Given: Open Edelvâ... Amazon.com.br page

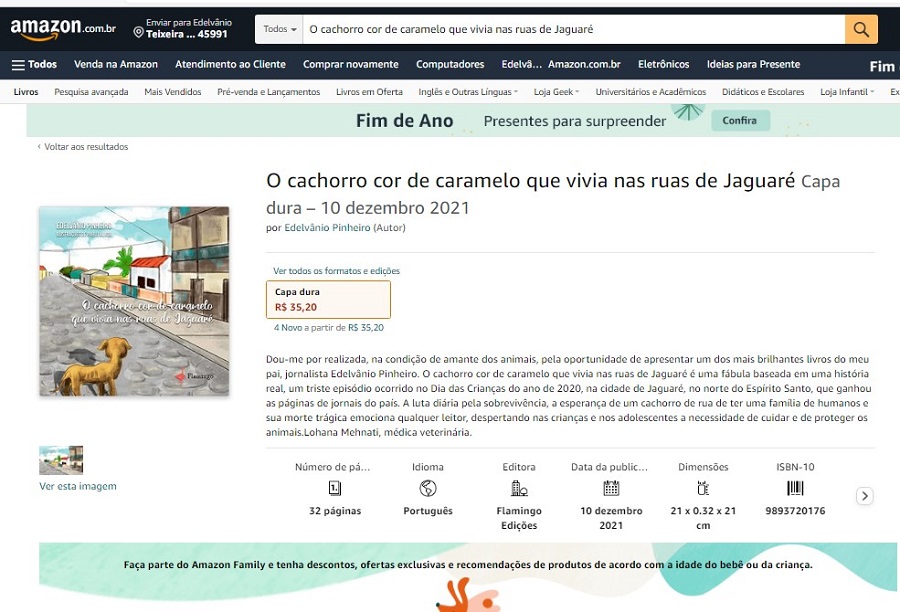Looking at the screenshot, I should (561, 64).
